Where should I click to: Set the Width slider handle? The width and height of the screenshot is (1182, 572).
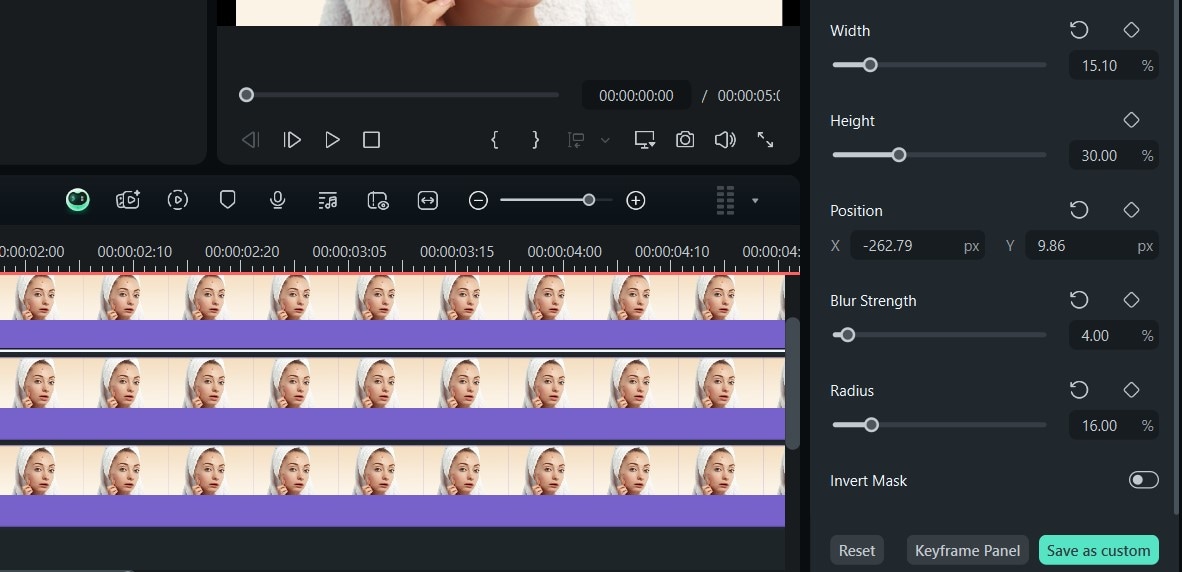pos(870,65)
